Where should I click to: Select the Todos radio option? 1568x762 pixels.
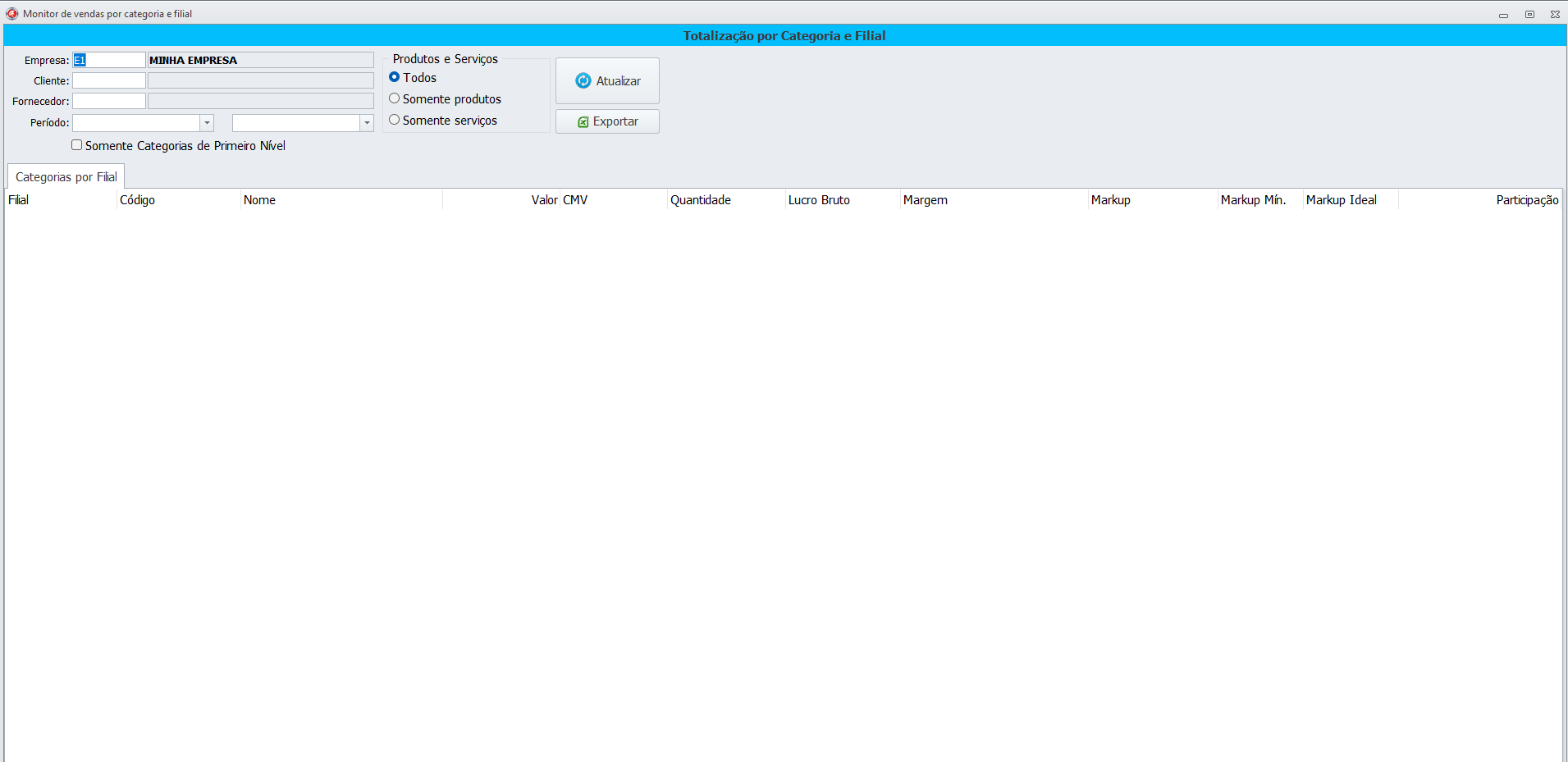[395, 77]
